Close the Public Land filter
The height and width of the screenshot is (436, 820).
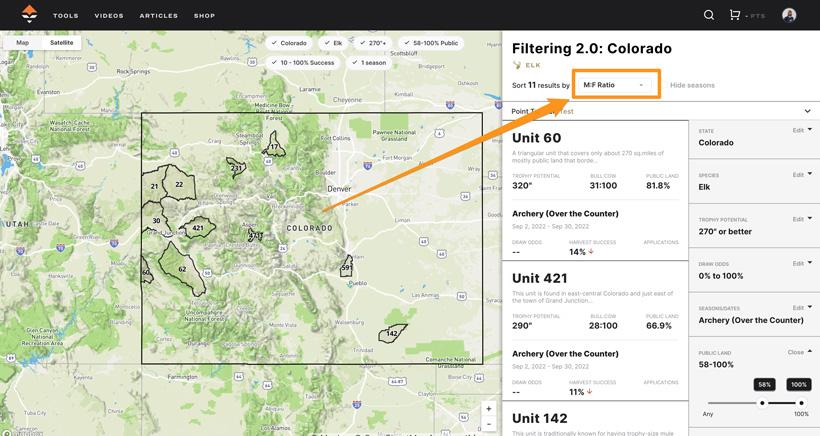click(x=800, y=352)
